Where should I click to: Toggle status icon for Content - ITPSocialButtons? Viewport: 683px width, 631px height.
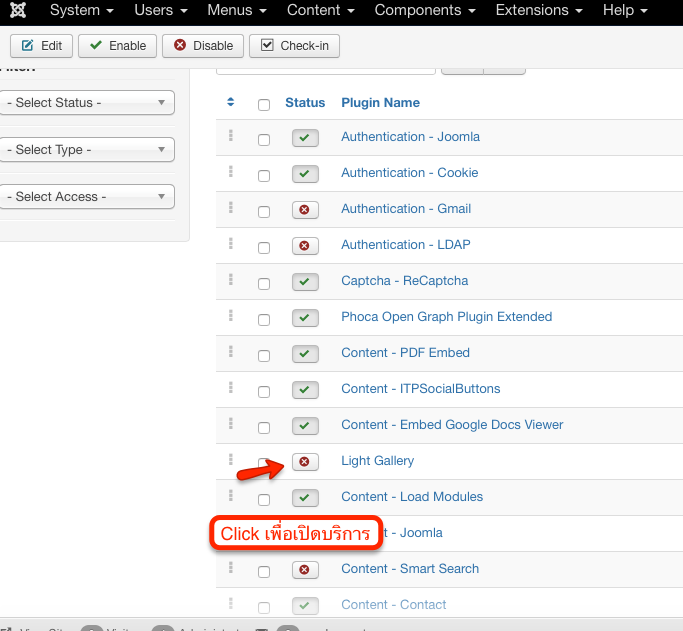[305, 390]
